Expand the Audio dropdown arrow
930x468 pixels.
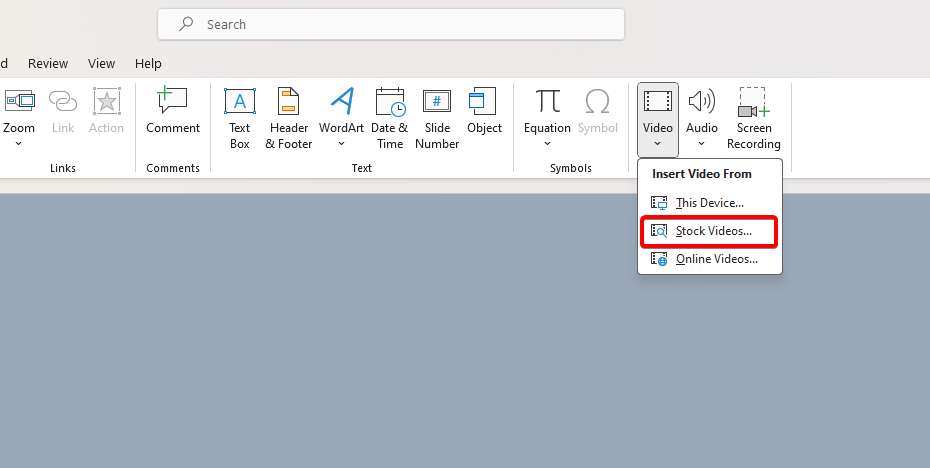702,144
